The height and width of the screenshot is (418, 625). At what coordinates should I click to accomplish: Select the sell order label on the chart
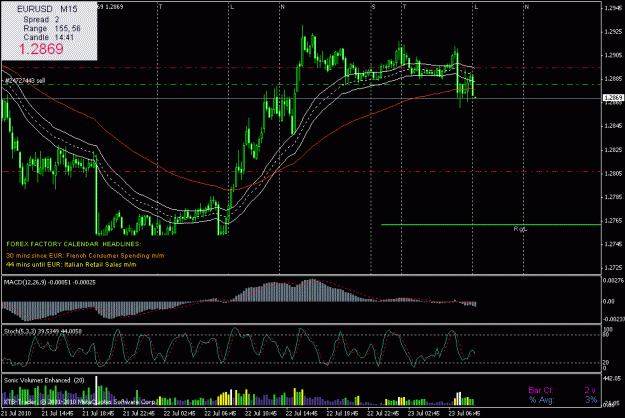click(x=25, y=80)
